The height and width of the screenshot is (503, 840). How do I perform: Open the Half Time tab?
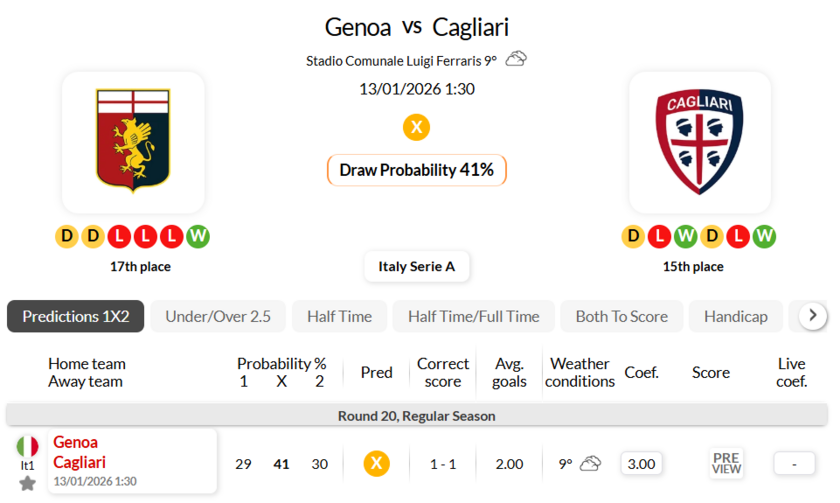coord(339,316)
